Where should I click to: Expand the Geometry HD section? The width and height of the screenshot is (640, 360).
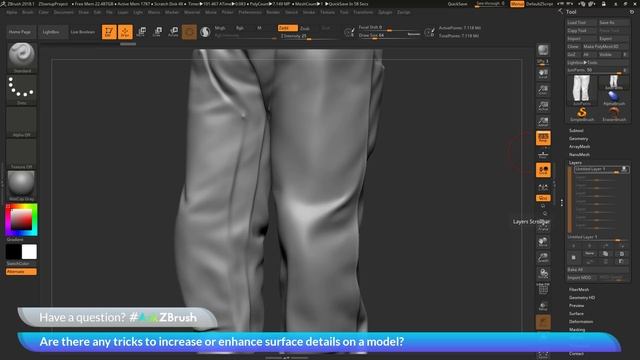(582, 298)
